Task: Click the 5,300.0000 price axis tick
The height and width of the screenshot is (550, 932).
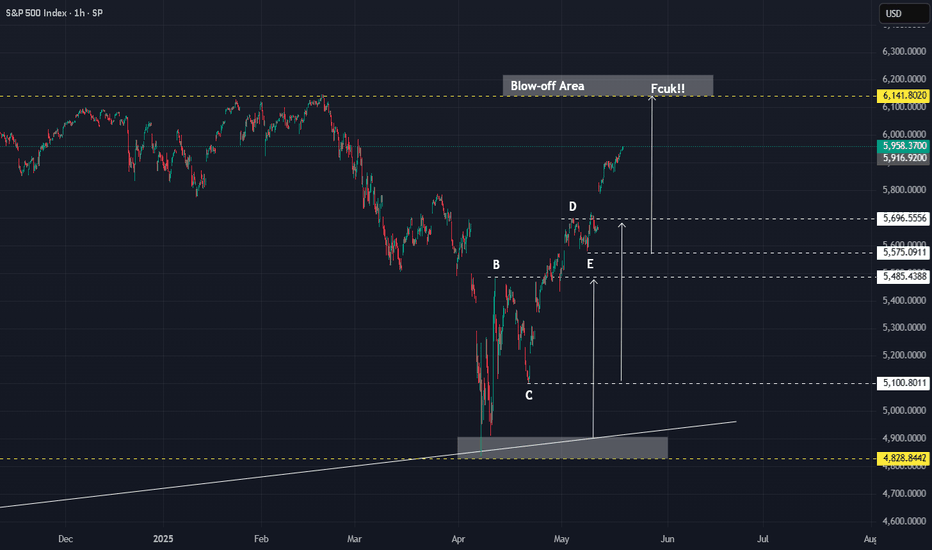Action: (x=904, y=328)
